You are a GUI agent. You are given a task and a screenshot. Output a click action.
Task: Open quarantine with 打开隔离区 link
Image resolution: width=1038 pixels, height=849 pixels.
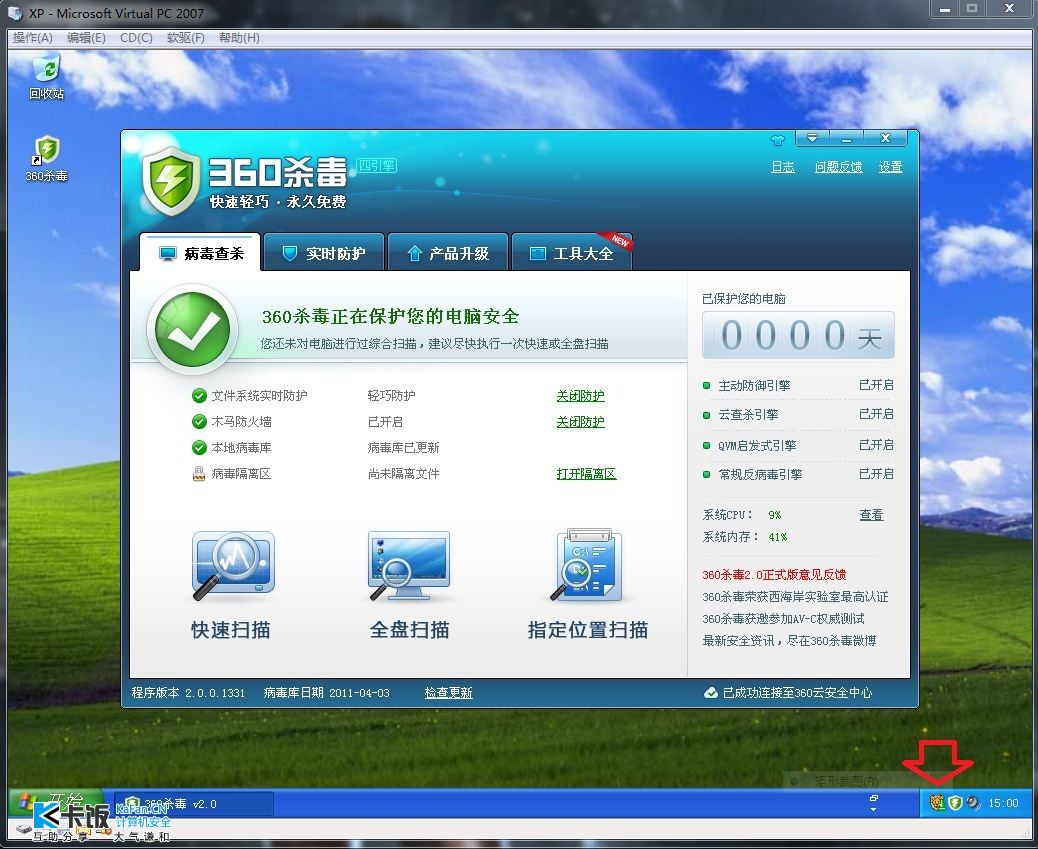(586, 474)
